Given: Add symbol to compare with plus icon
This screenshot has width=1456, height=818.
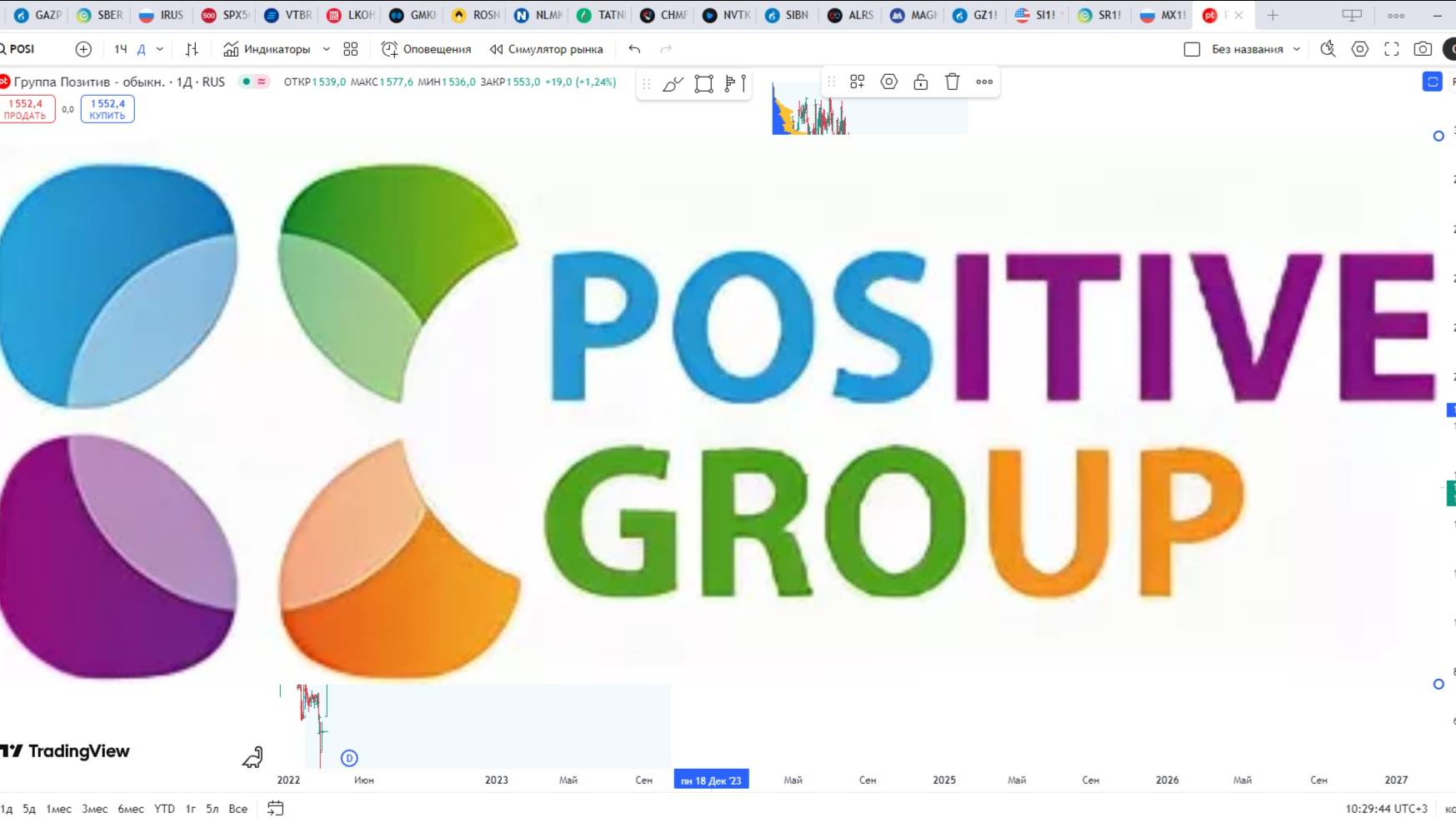Looking at the screenshot, I should [x=83, y=49].
